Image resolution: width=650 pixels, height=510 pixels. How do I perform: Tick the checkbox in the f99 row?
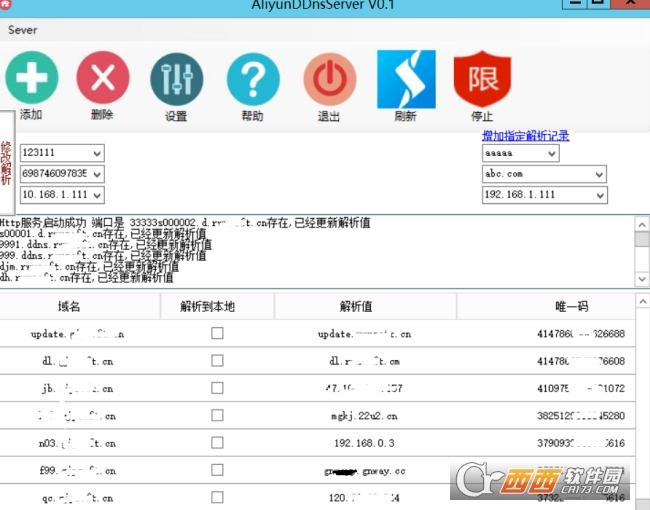coord(217,470)
